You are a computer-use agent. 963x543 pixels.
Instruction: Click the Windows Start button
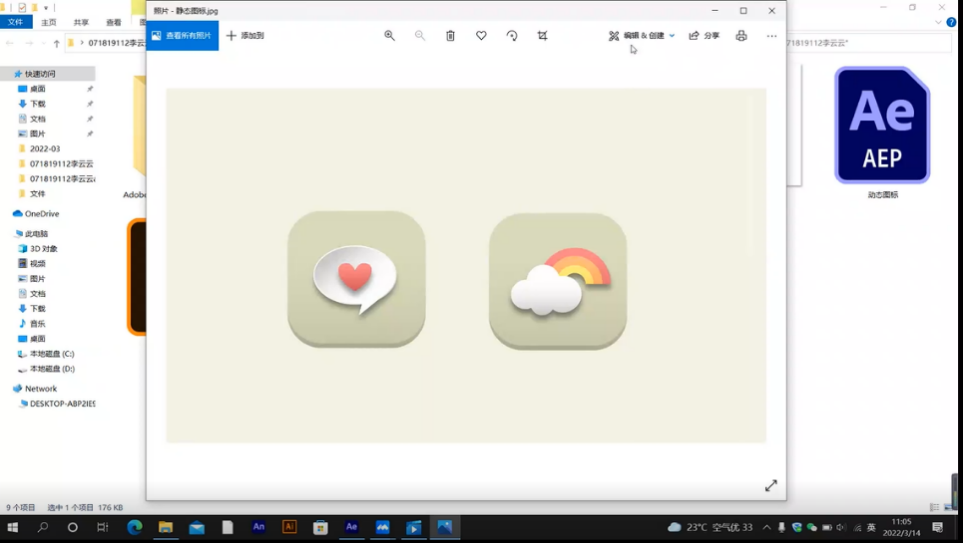[13, 527]
